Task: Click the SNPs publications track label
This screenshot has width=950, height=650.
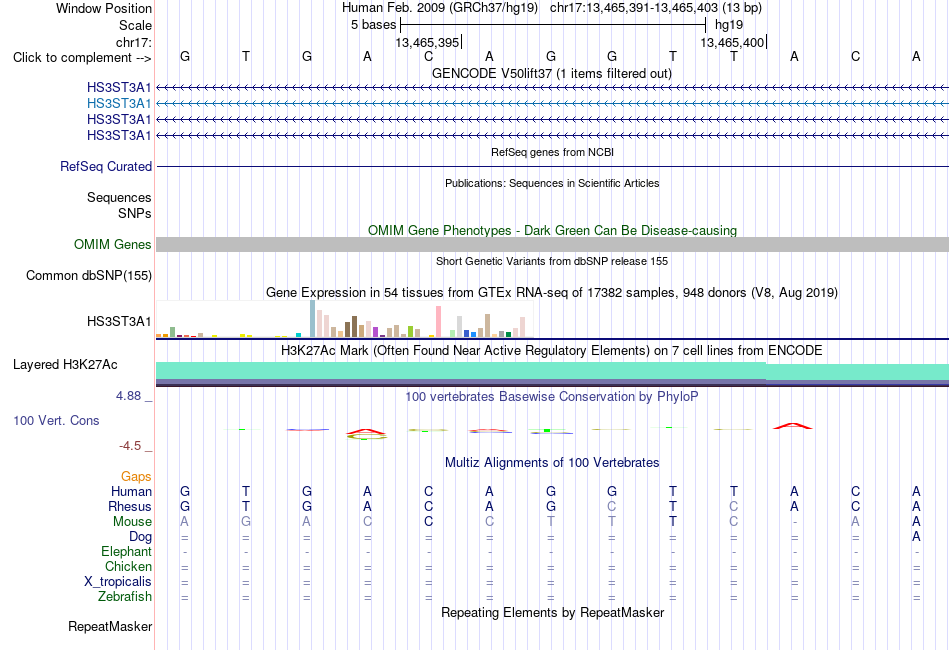Action: (x=135, y=213)
